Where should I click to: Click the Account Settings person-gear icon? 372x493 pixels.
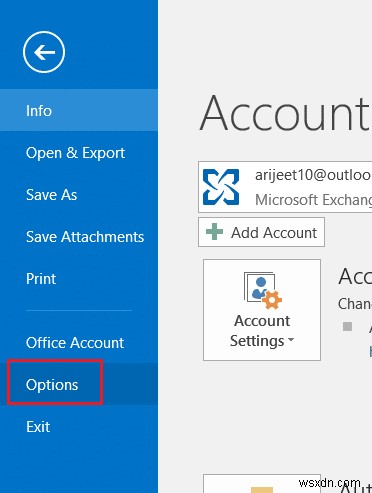[263, 291]
